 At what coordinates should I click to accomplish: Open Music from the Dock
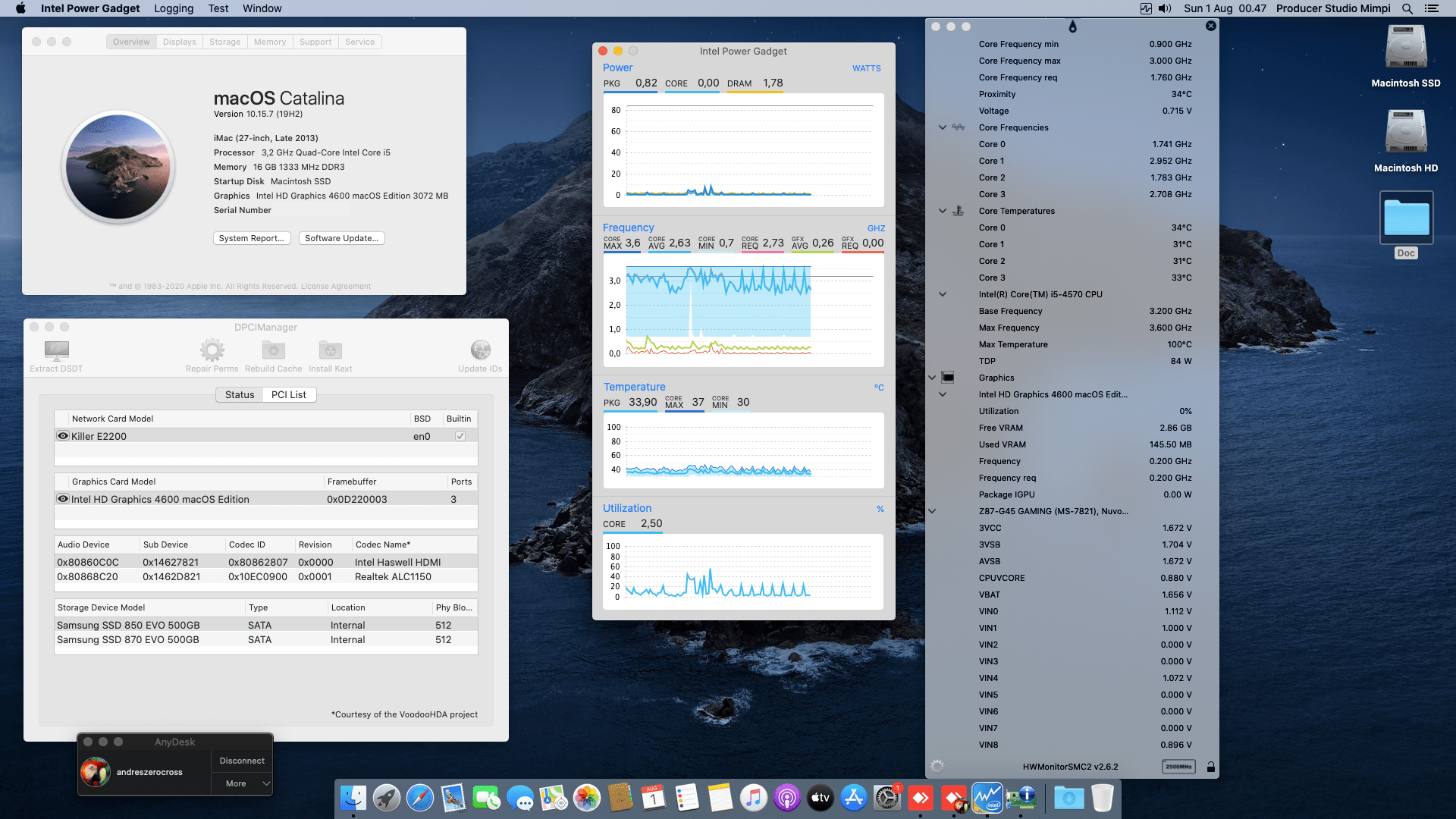(754, 798)
